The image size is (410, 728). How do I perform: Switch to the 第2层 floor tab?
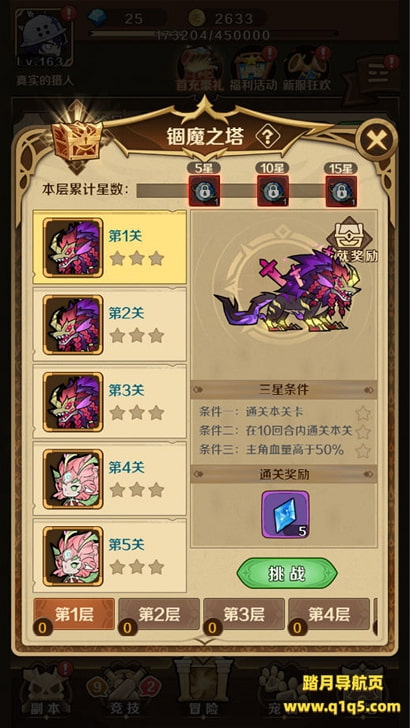point(159,614)
